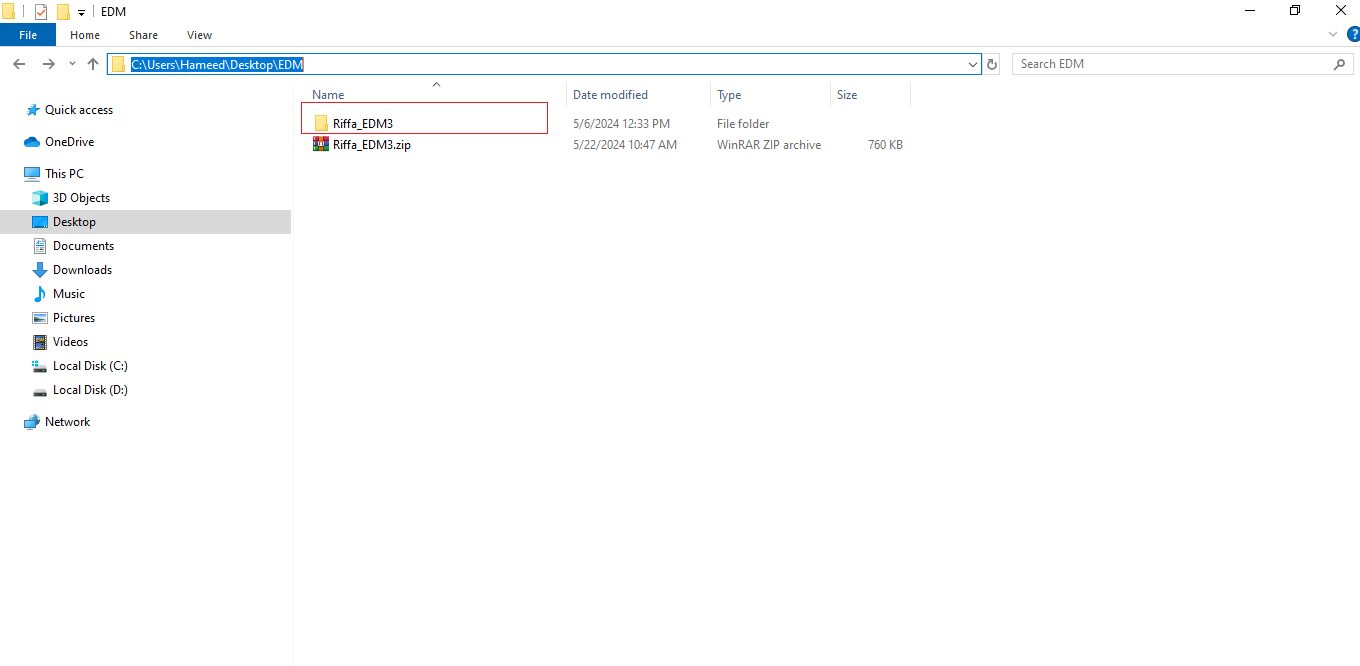
Task: Sort by the Name column header
Action: pyautogui.click(x=328, y=95)
